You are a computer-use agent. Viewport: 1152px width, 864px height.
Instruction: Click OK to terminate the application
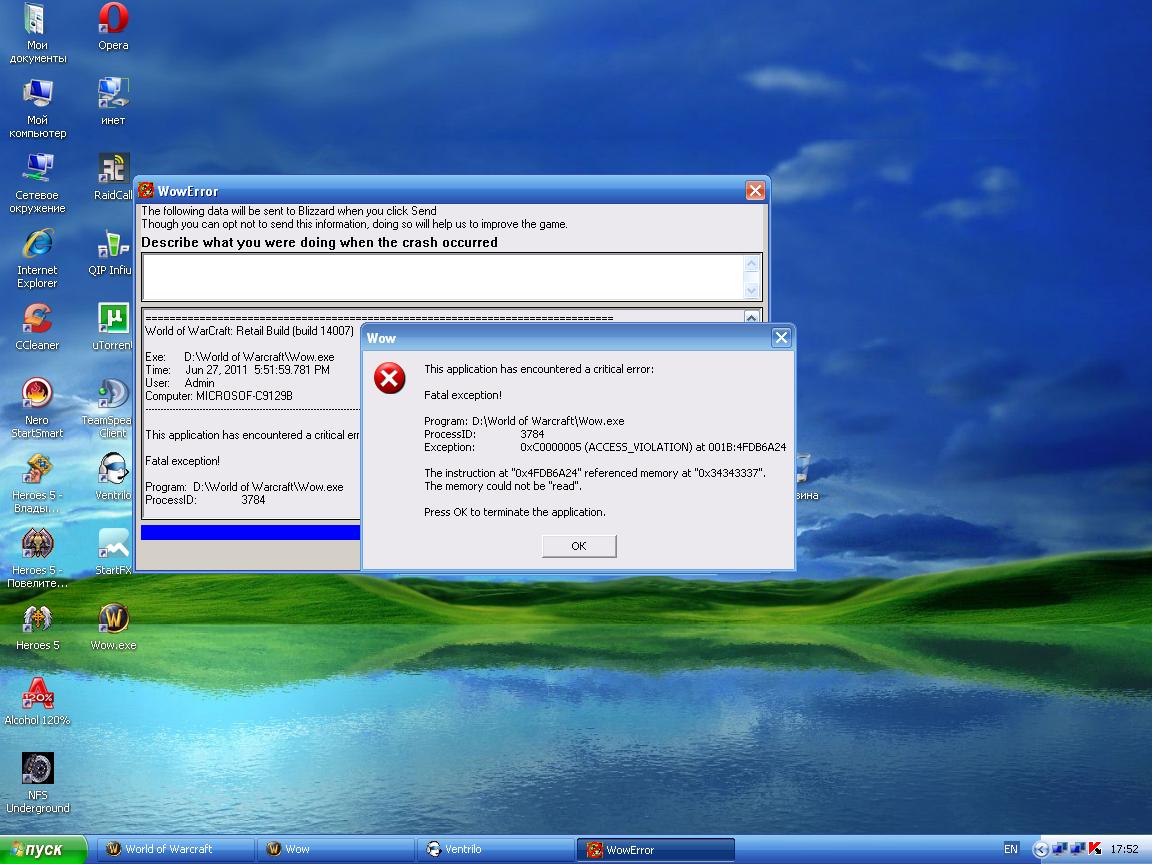[x=579, y=546]
